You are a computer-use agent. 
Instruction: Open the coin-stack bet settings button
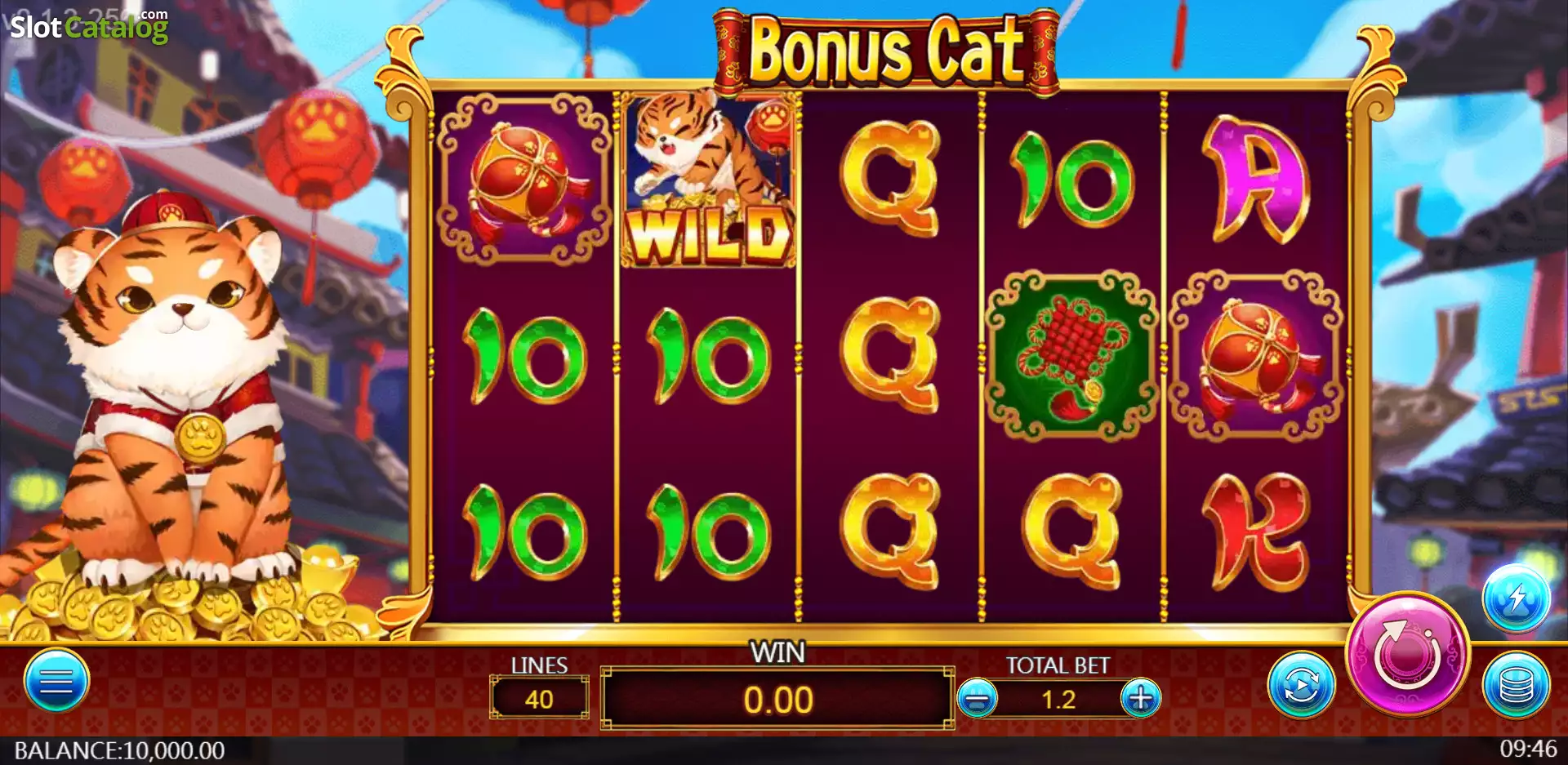coord(1516,684)
